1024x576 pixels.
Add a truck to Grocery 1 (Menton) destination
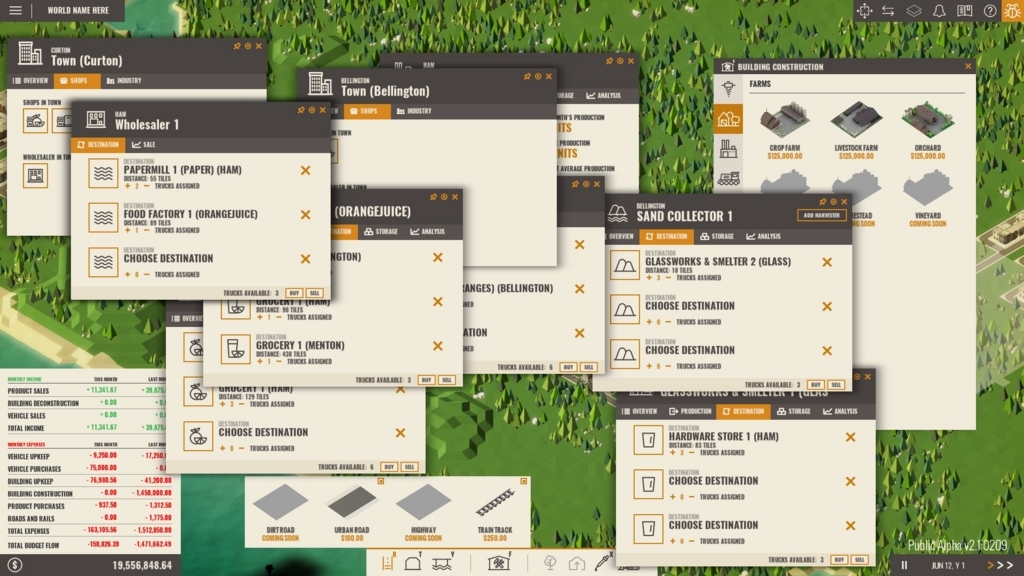pos(260,361)
